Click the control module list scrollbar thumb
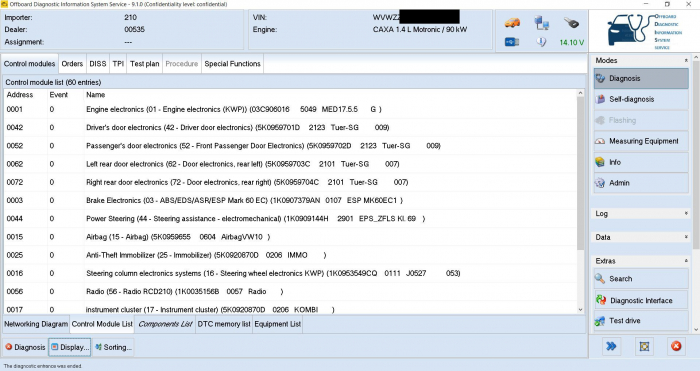Screen dimensions: 700x371 580,173
